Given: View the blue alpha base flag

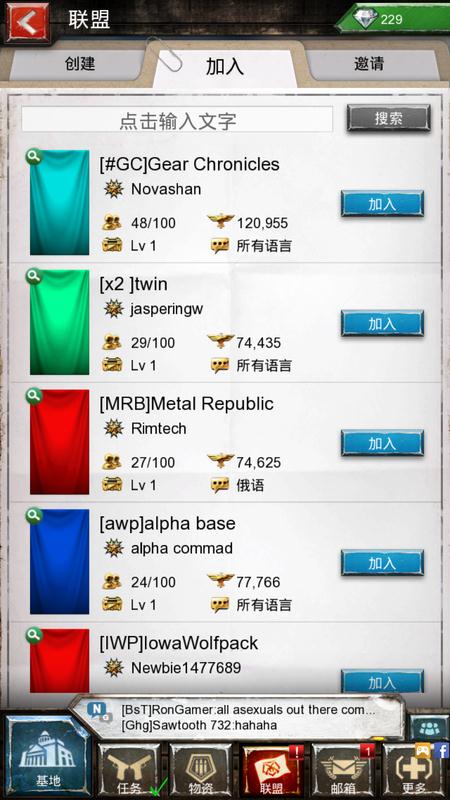Looking at the screenshot, I should (x=59, y=561).
